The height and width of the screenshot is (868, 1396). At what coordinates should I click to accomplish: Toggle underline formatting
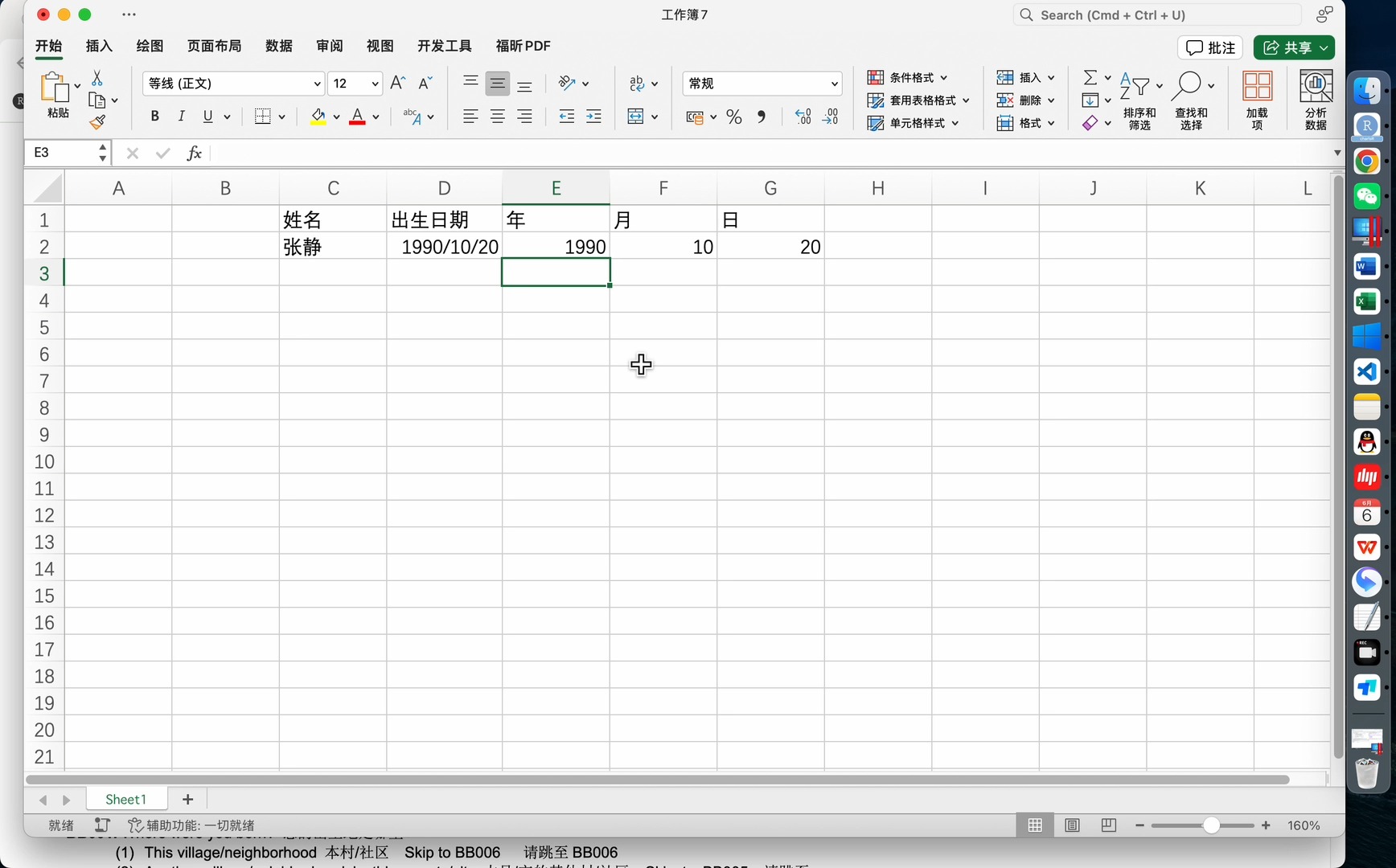(208, 117)
